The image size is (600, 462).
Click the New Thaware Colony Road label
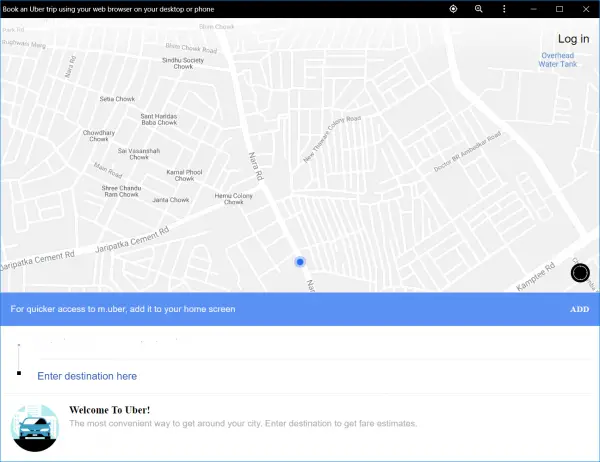click(x=332, y=139)
